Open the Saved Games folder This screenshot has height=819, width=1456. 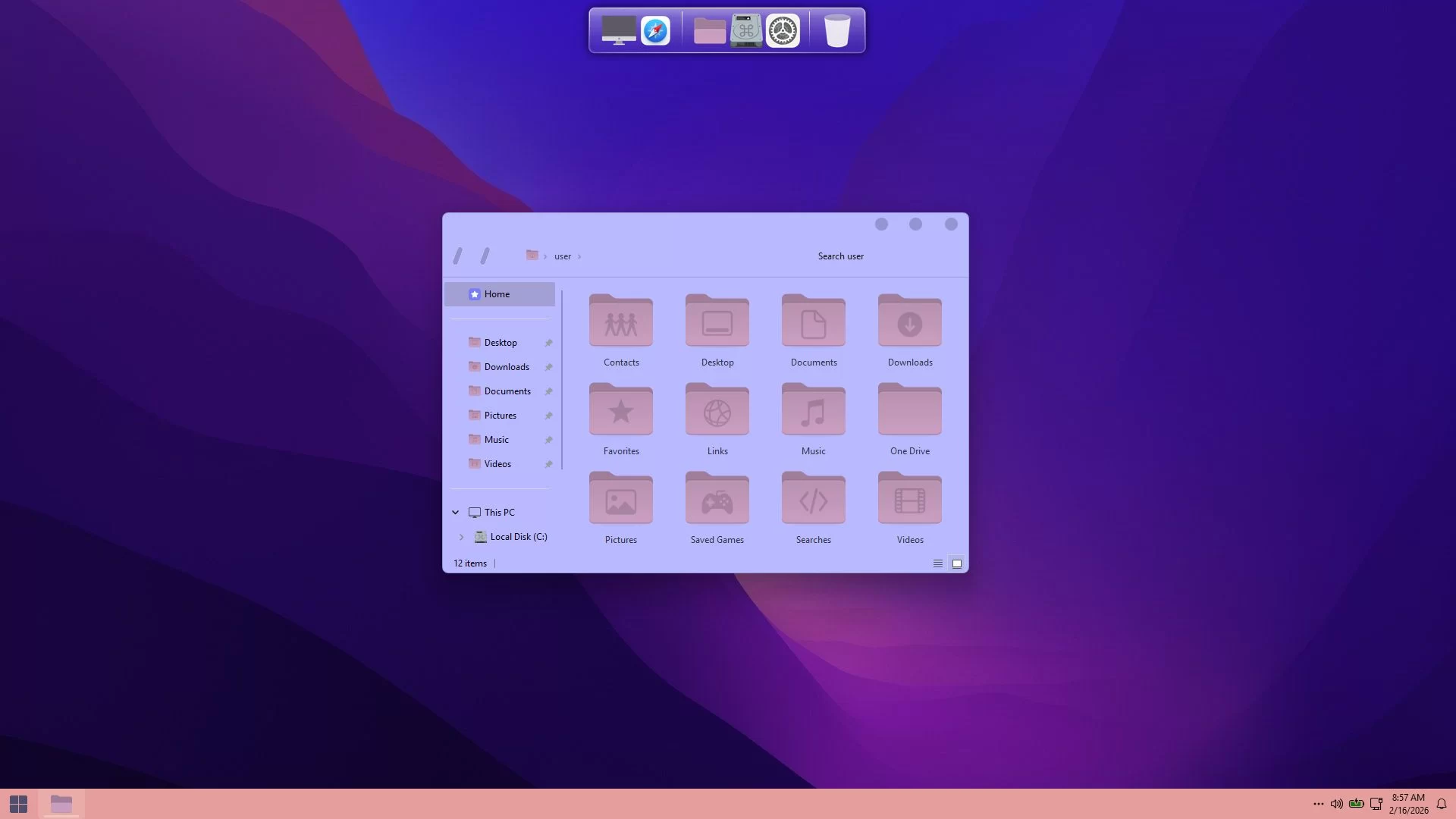[717, 498]
